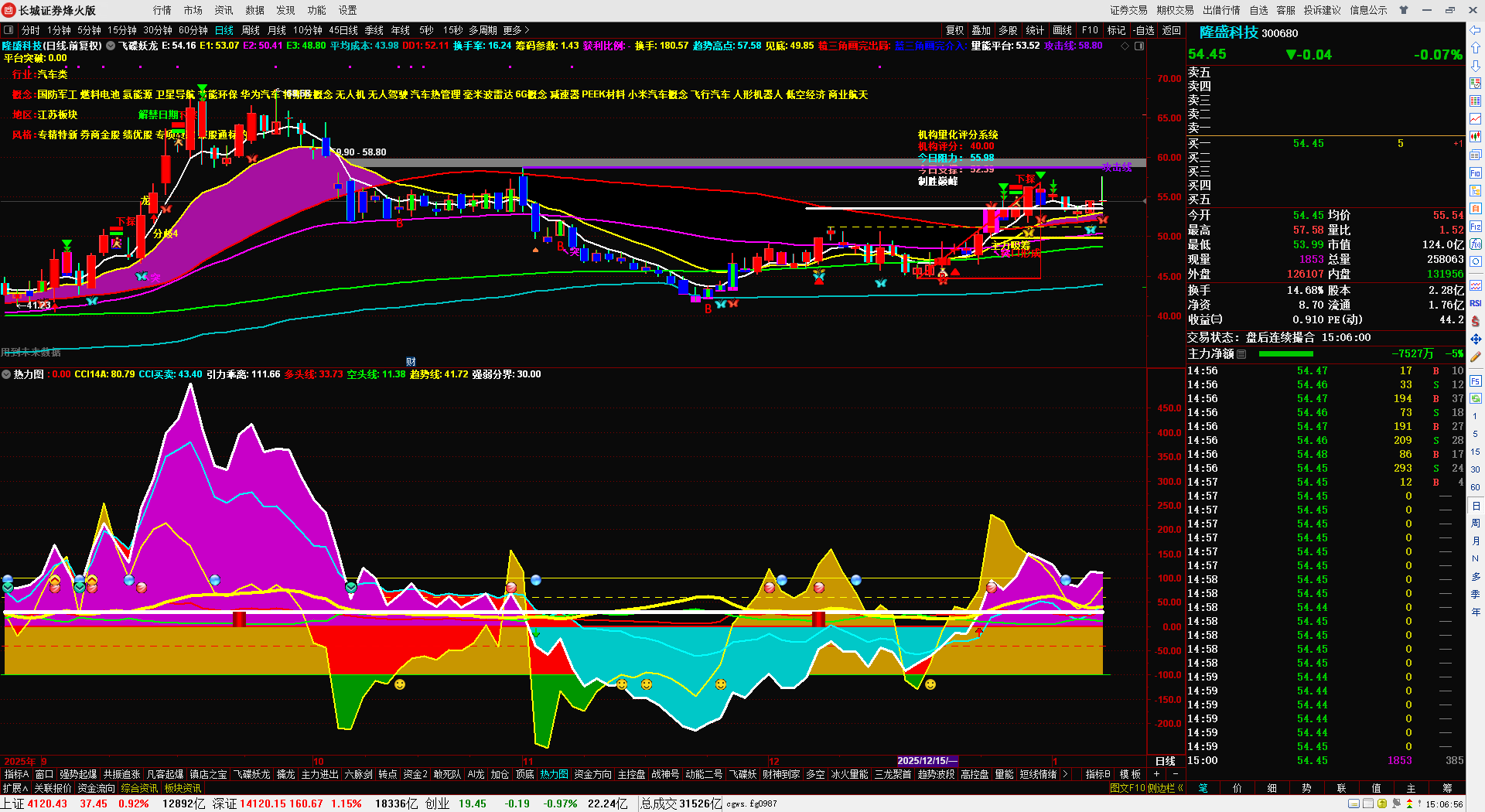Click the Great Wall Securities app logo
1485x812 pixels.
coord(9,10)
